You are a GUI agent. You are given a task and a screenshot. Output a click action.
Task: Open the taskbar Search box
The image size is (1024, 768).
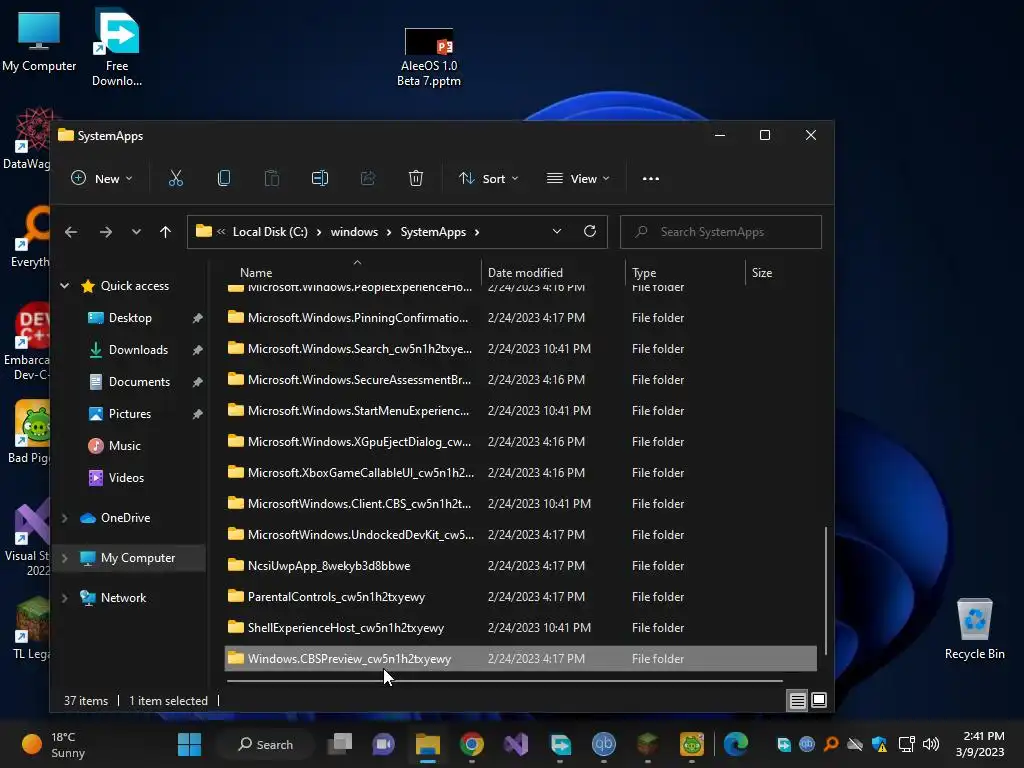tap(266, 744)
